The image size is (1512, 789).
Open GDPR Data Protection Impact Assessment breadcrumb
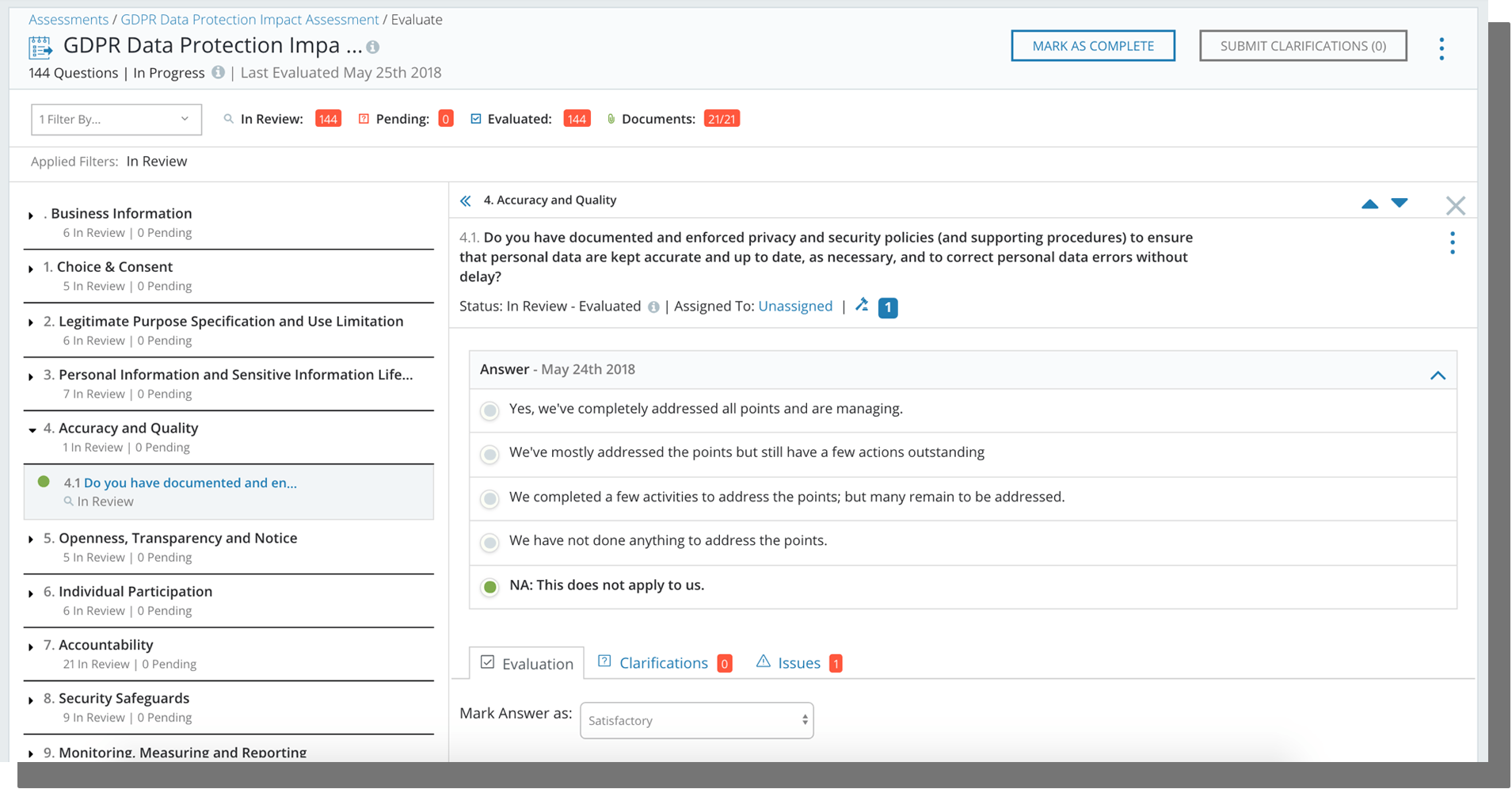coord(249,19)
